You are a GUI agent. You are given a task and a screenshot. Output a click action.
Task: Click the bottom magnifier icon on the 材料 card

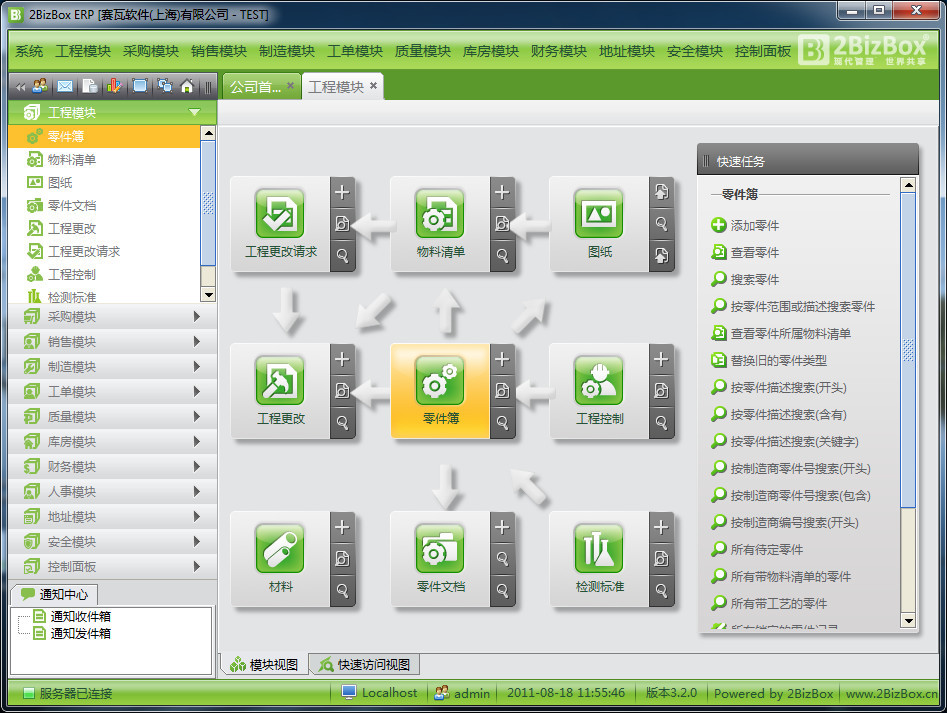342,590
